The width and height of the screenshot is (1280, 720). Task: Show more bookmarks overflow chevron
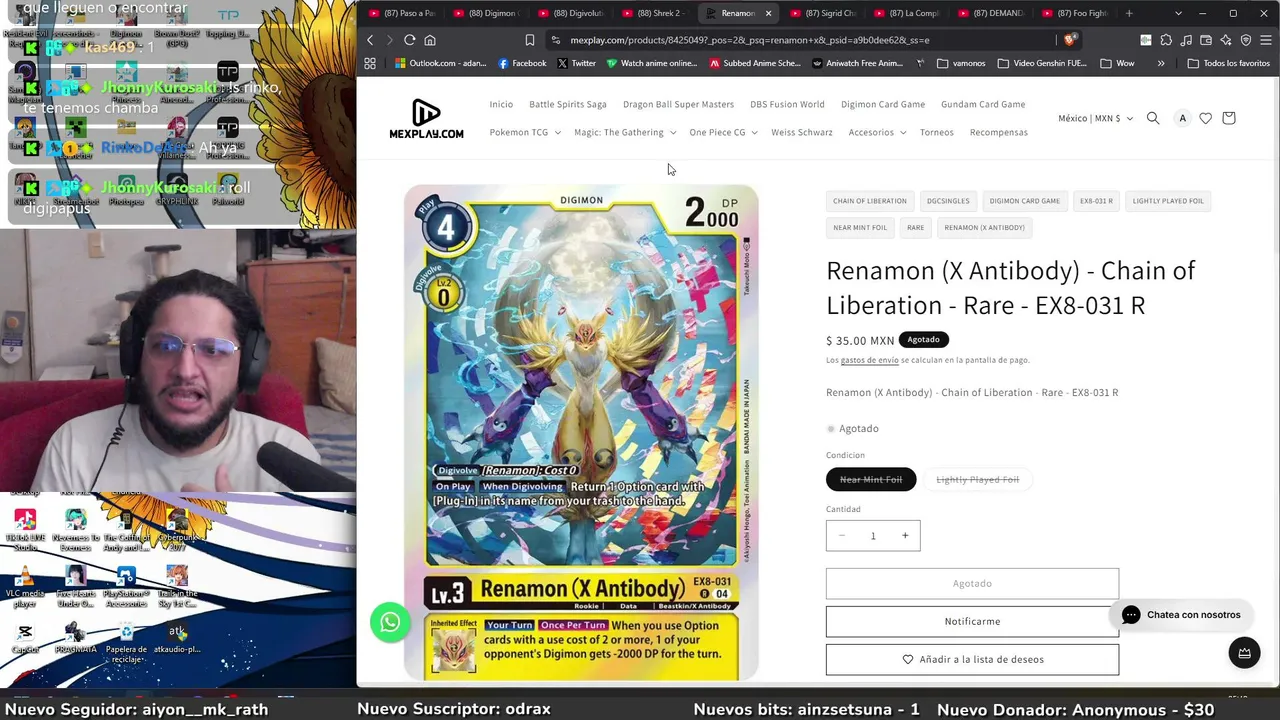click(x=1161, y=63)
